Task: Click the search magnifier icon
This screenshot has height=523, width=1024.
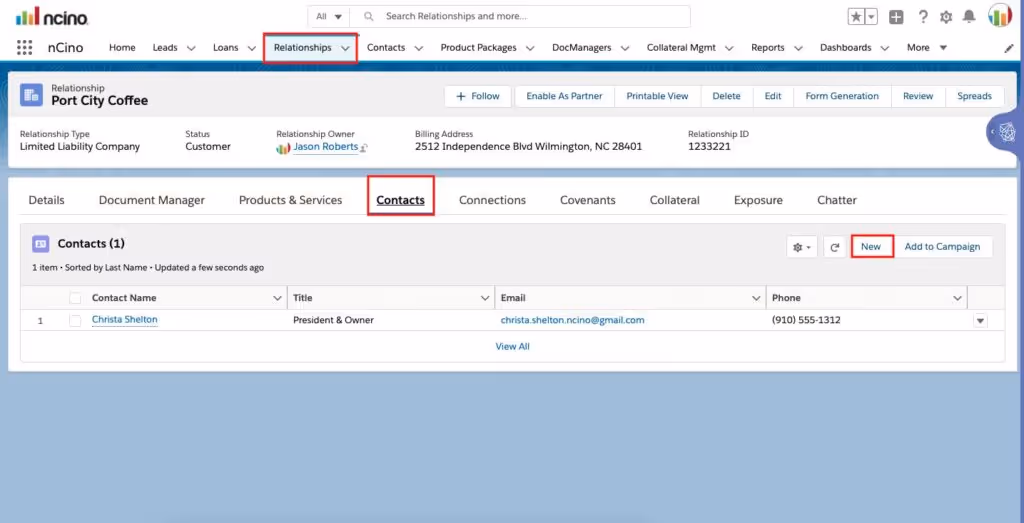Action: point(369,16)
